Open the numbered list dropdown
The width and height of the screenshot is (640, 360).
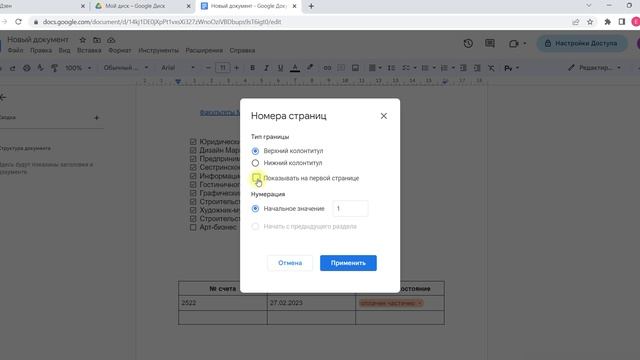(447, 68)
